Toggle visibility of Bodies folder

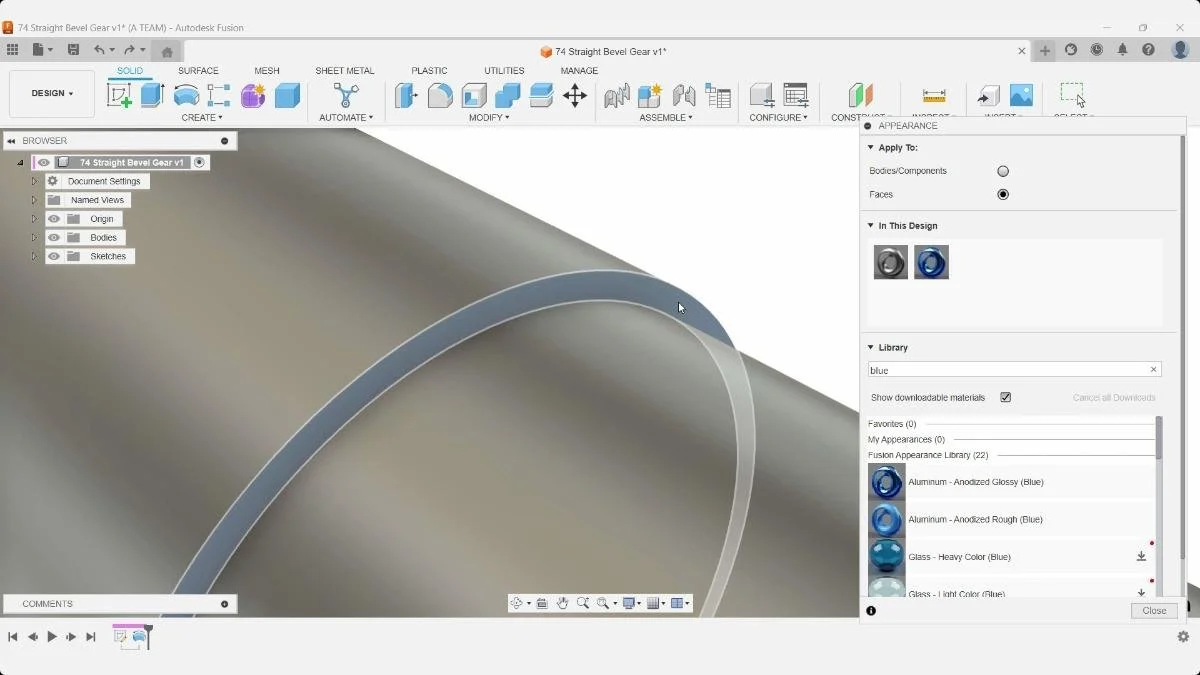54,238
